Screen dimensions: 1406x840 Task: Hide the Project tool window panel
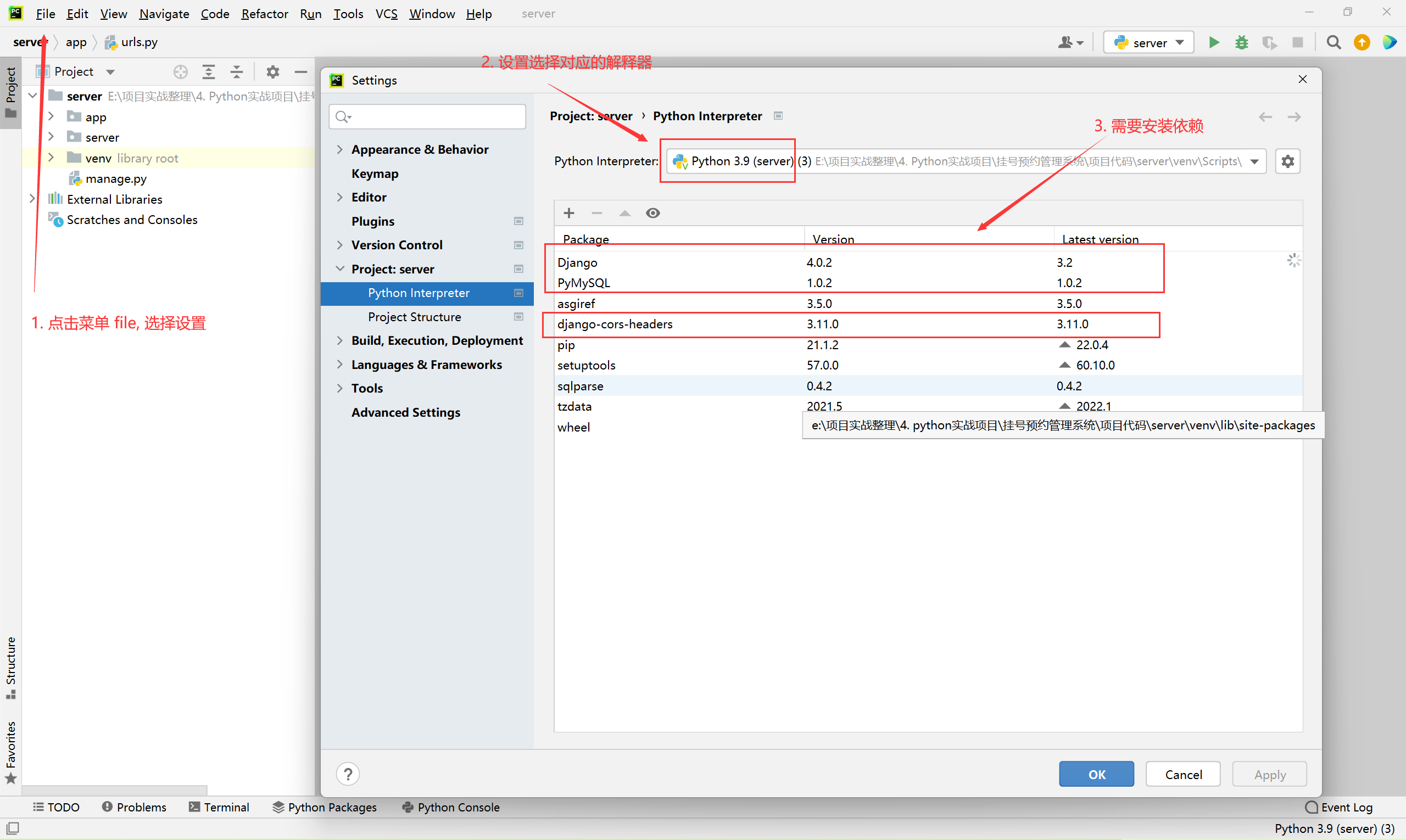[300, 72]
